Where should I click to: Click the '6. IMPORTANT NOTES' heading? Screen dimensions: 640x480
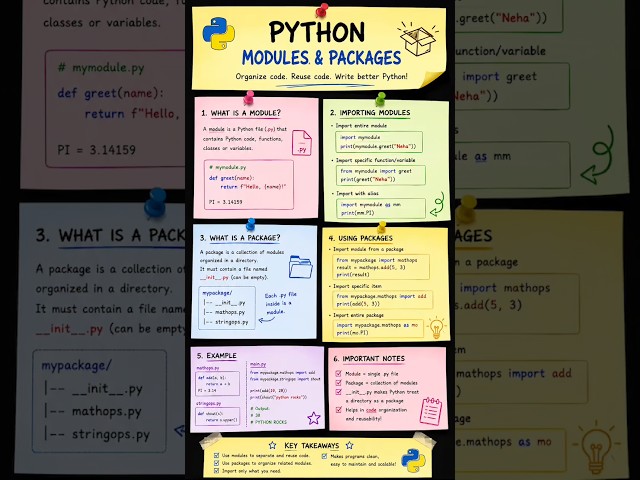pyautogui.click(x=369, y=358)
